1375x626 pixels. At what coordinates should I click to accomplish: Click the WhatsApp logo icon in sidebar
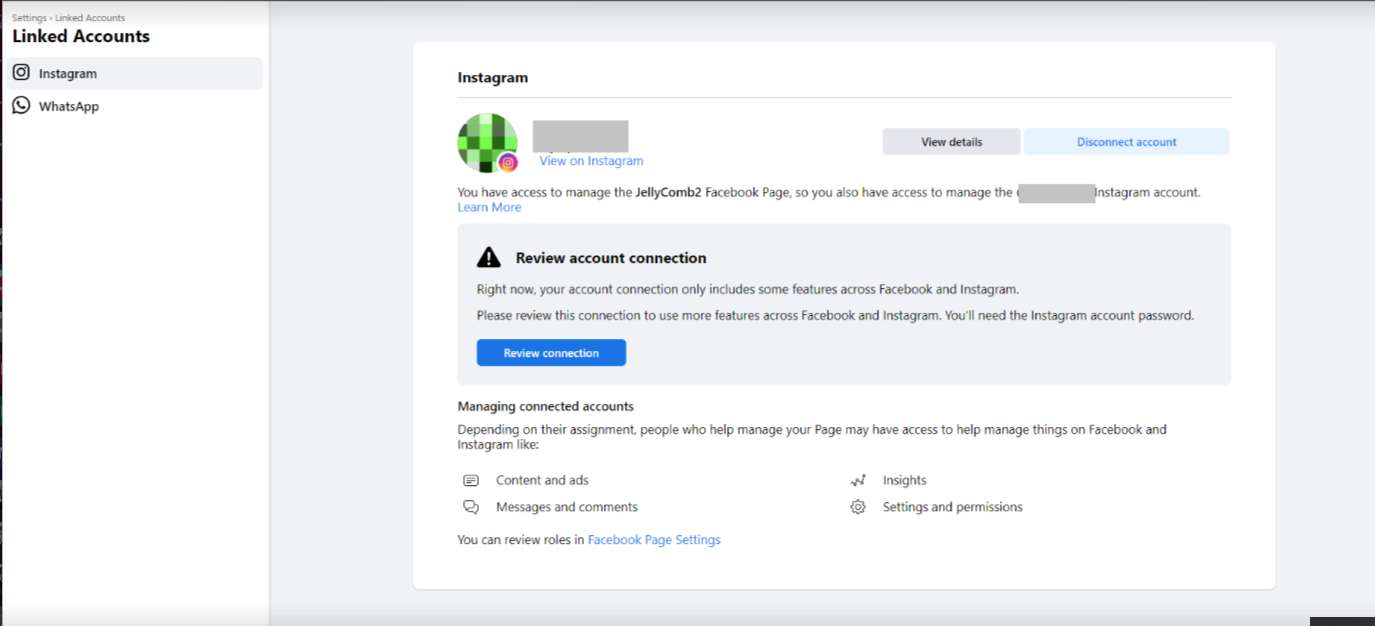21,105
